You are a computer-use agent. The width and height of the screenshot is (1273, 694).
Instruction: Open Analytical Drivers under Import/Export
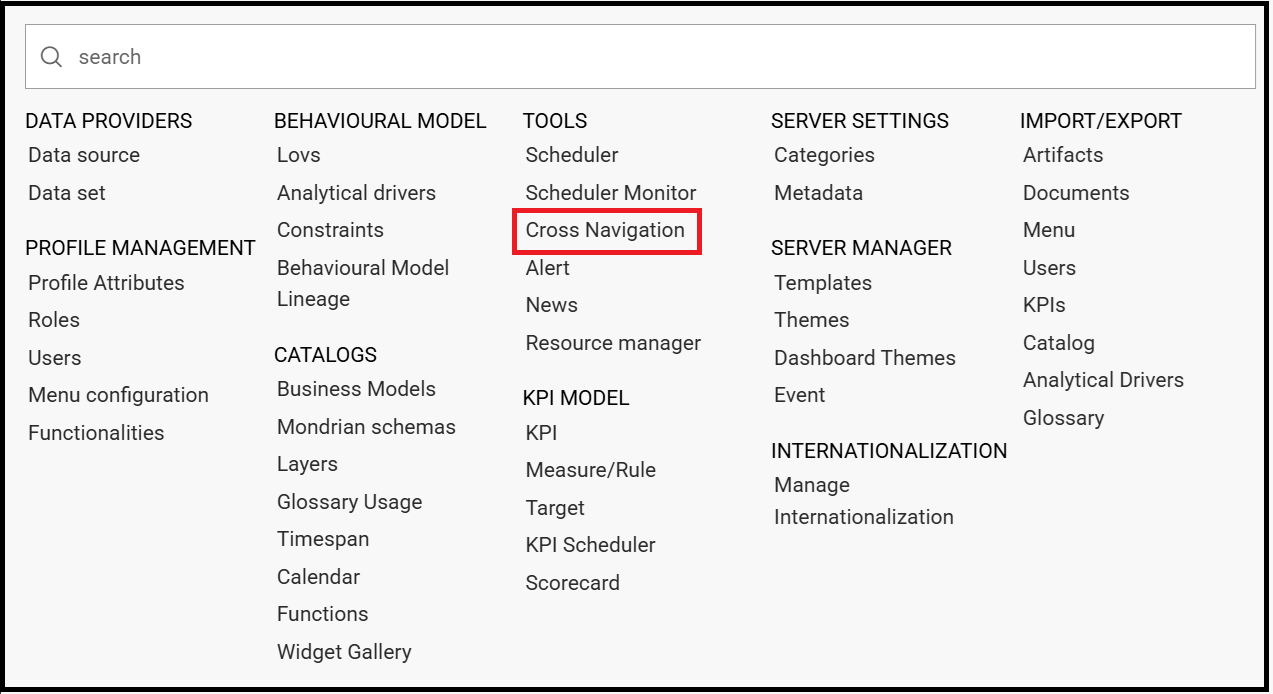1103,380
